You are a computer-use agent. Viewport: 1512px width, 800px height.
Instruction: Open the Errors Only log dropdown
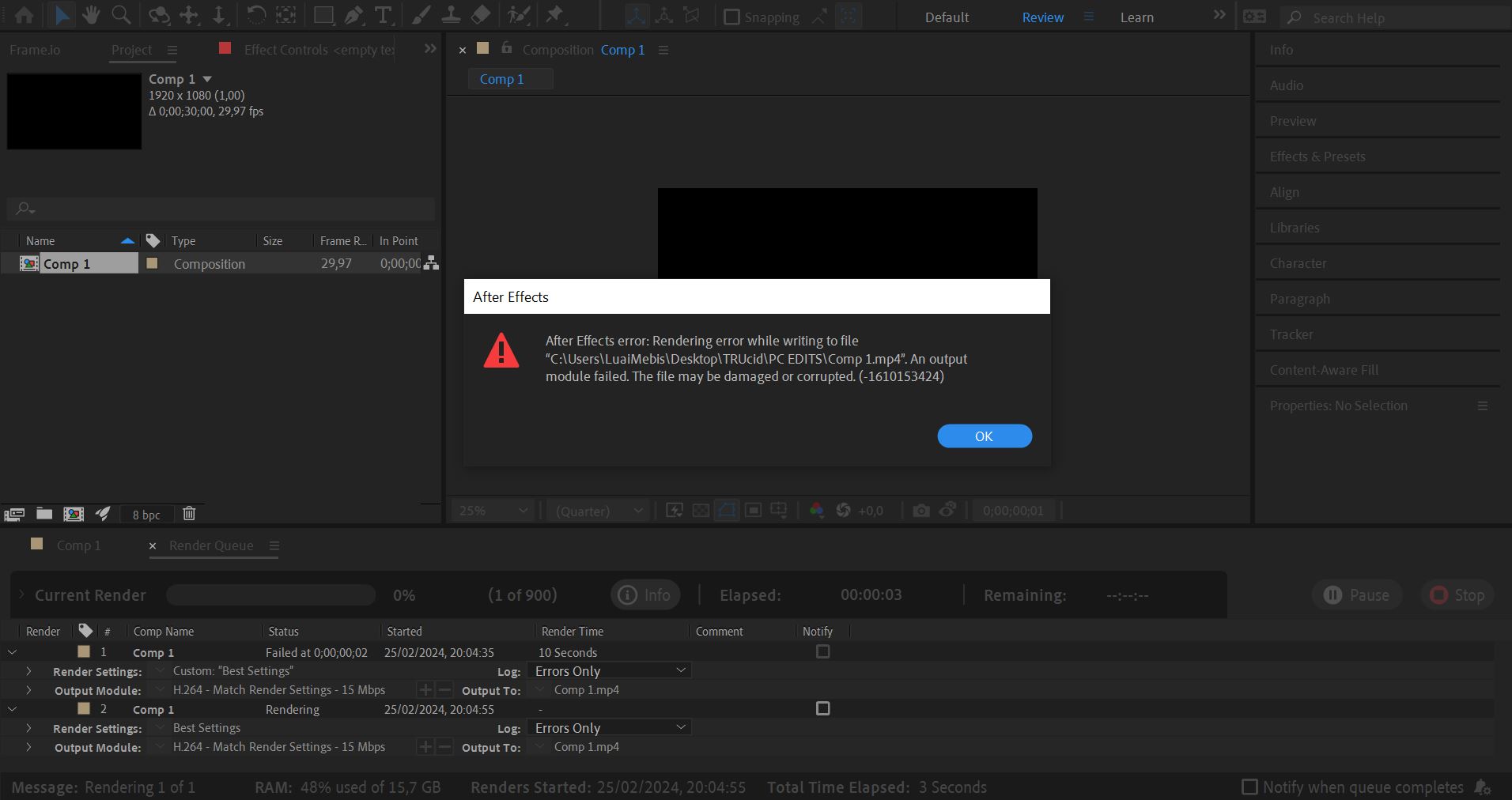click(x=609, y=670)
